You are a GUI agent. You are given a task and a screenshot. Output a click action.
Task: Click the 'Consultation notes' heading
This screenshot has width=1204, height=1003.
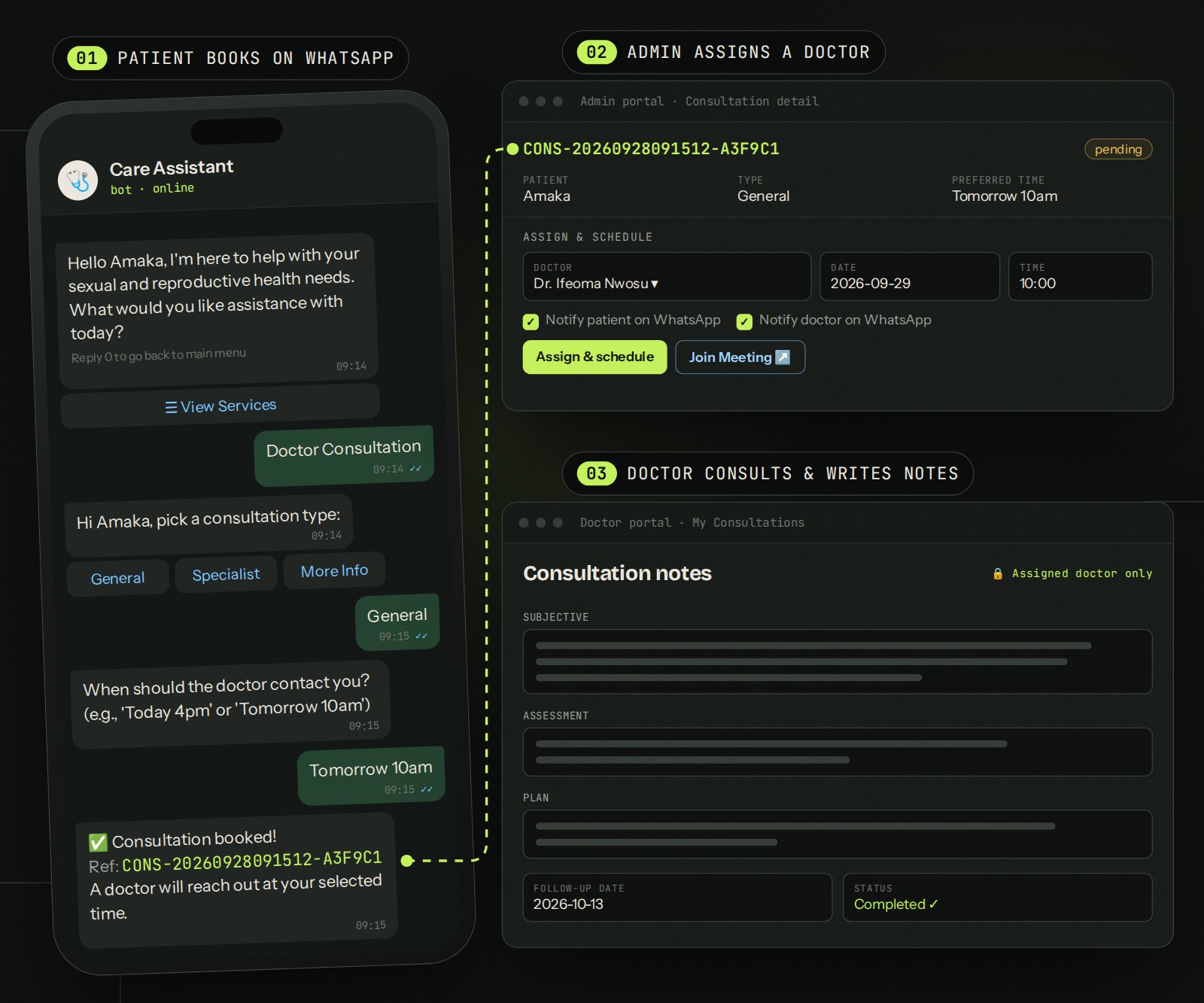click(617, 573)
